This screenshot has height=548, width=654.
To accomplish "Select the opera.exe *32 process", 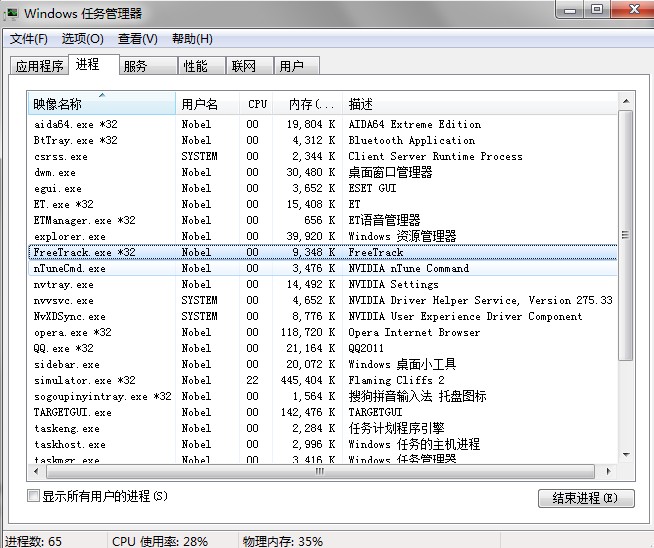I will 323,332.
